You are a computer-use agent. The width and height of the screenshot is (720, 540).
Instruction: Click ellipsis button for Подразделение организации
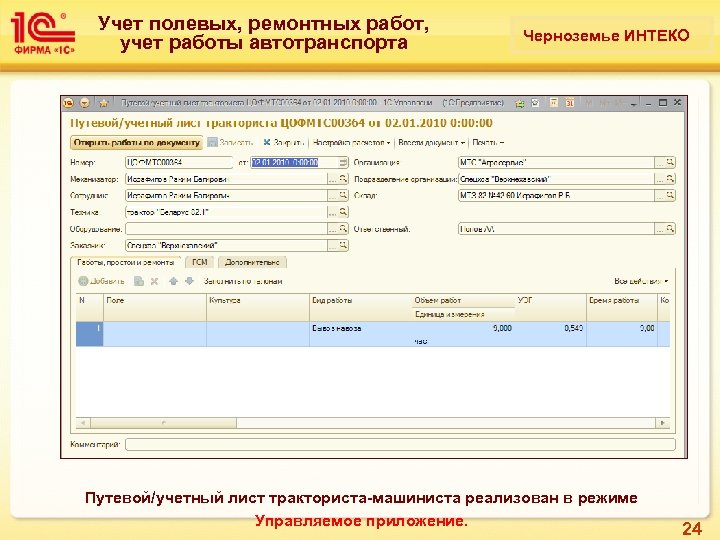coord(660,179)
